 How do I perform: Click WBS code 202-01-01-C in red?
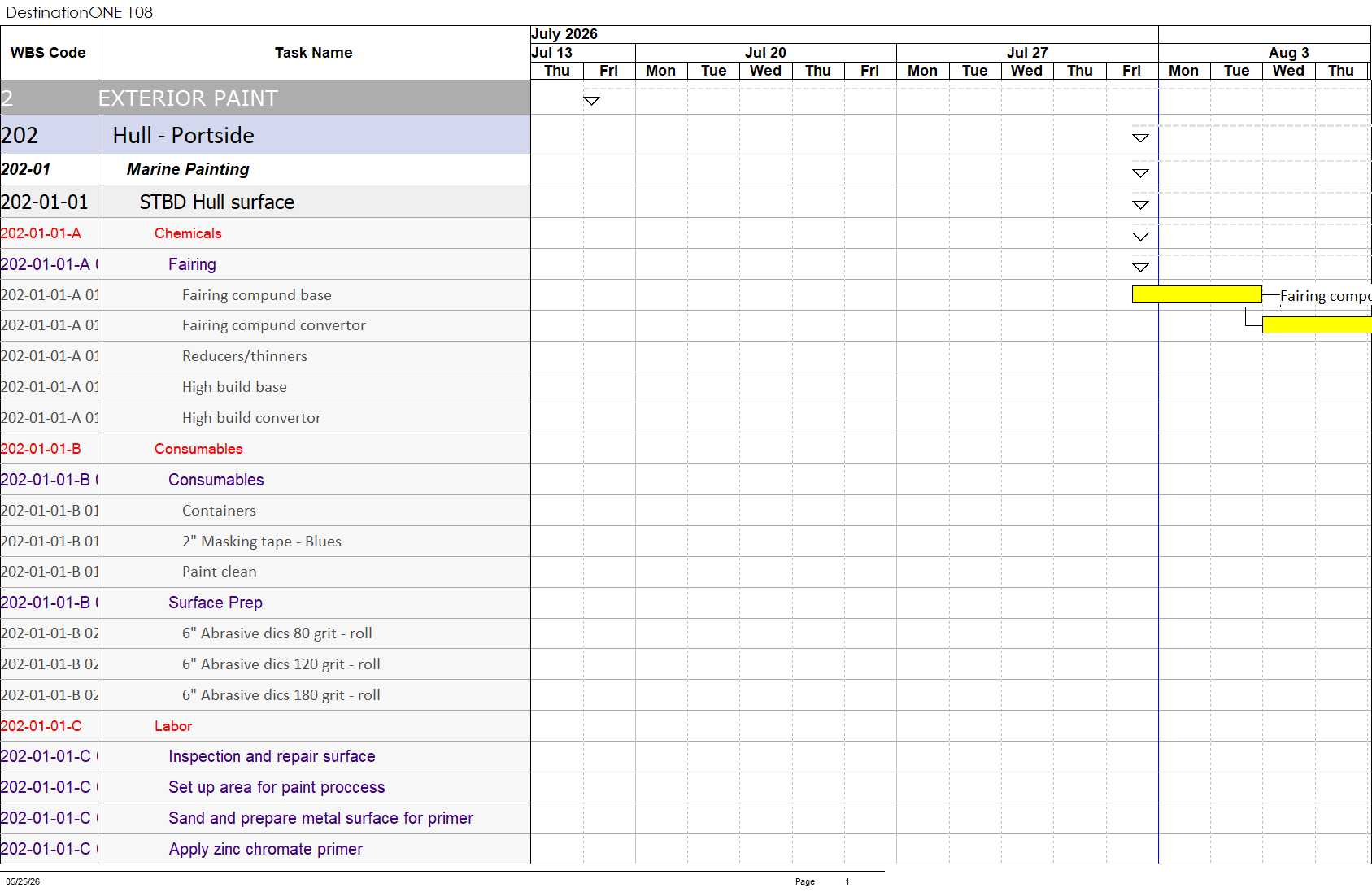41,726
